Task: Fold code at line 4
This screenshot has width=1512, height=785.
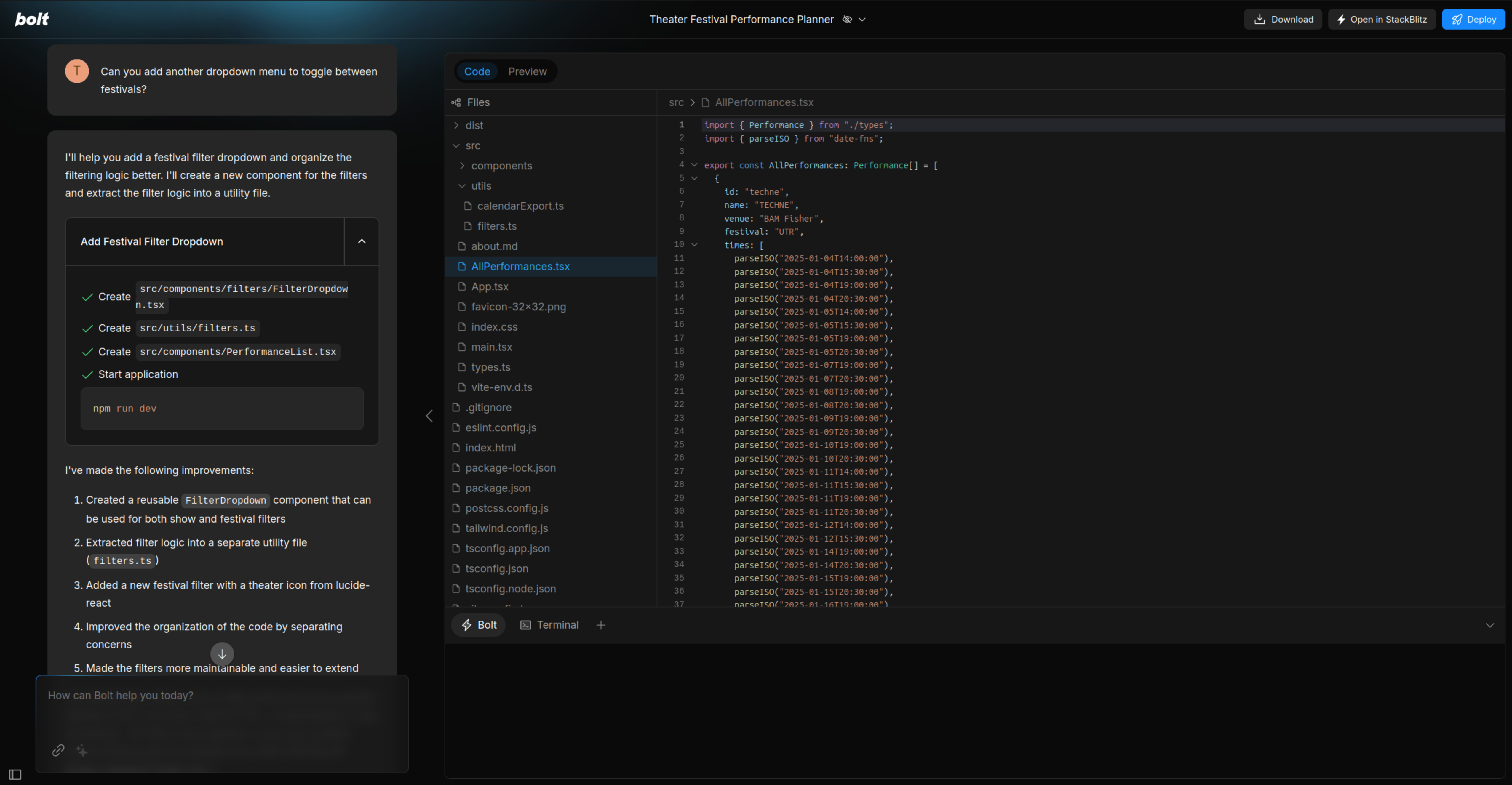Action: (x=694, y=165)
